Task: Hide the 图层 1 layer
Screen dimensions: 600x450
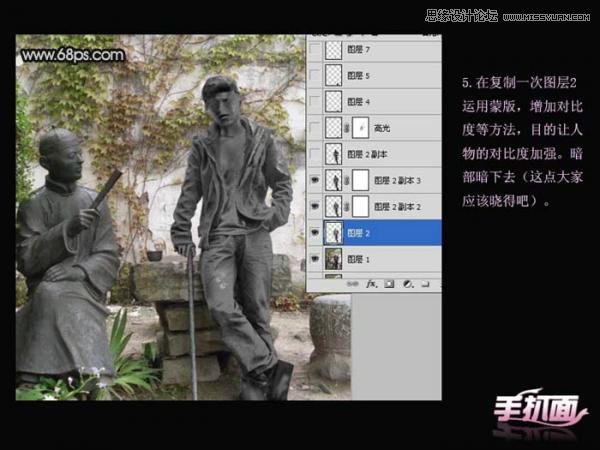Action: coord(315,259)
